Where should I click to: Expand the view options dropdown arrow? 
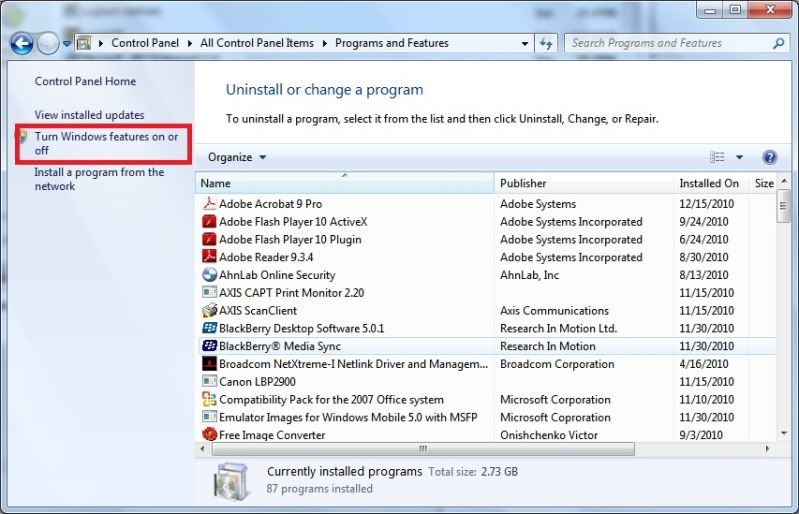[x=740, y=157]
